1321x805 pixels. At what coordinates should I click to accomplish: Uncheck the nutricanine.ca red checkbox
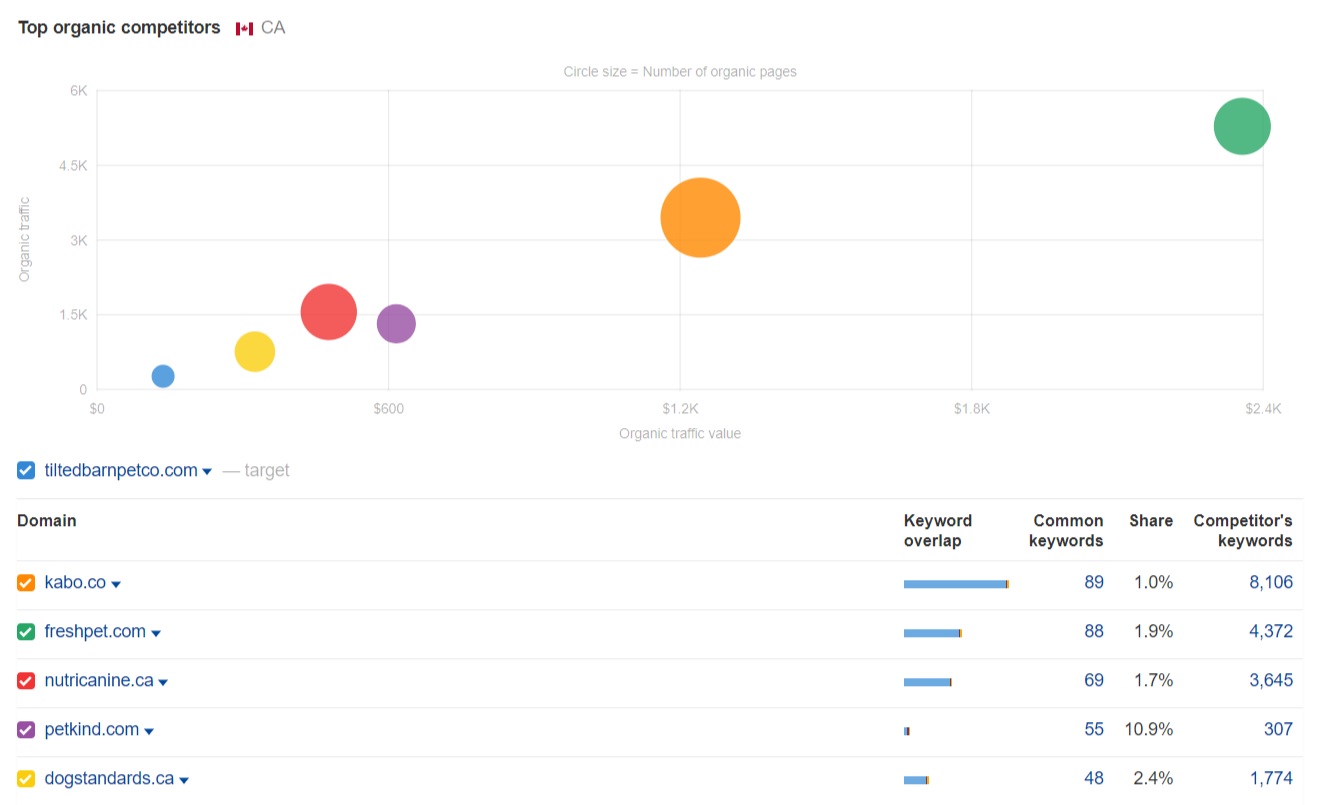26,681
